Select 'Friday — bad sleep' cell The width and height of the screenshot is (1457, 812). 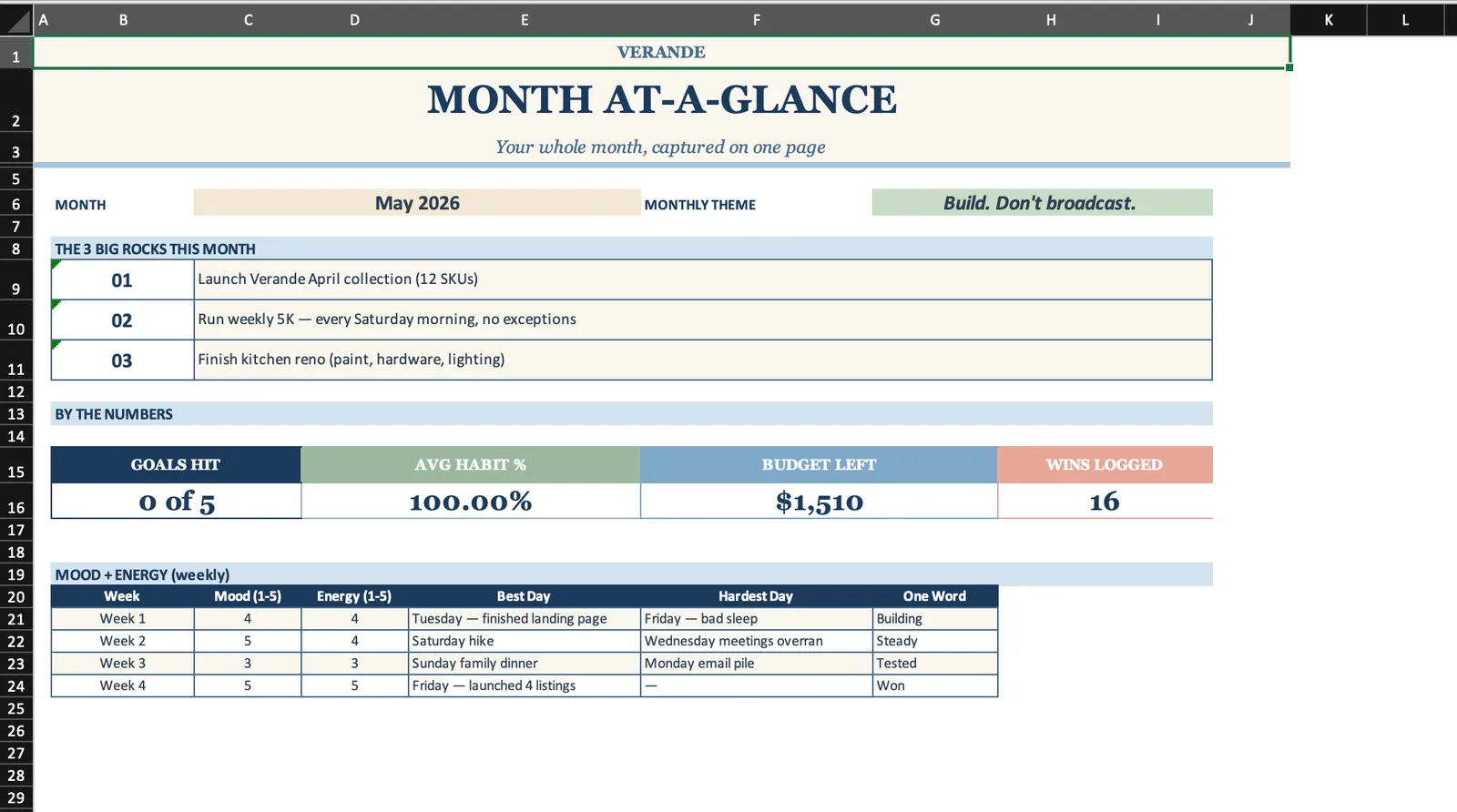tap(756, 618)
